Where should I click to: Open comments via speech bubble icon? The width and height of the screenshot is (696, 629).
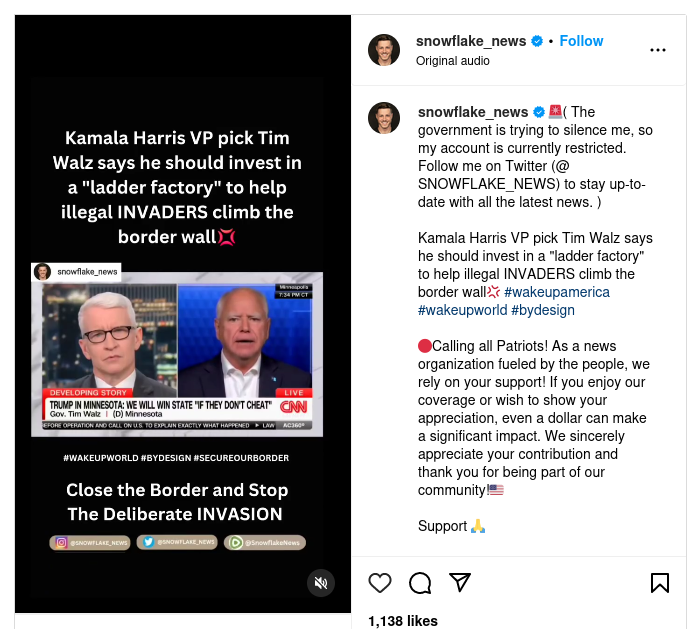click(420, 583)
